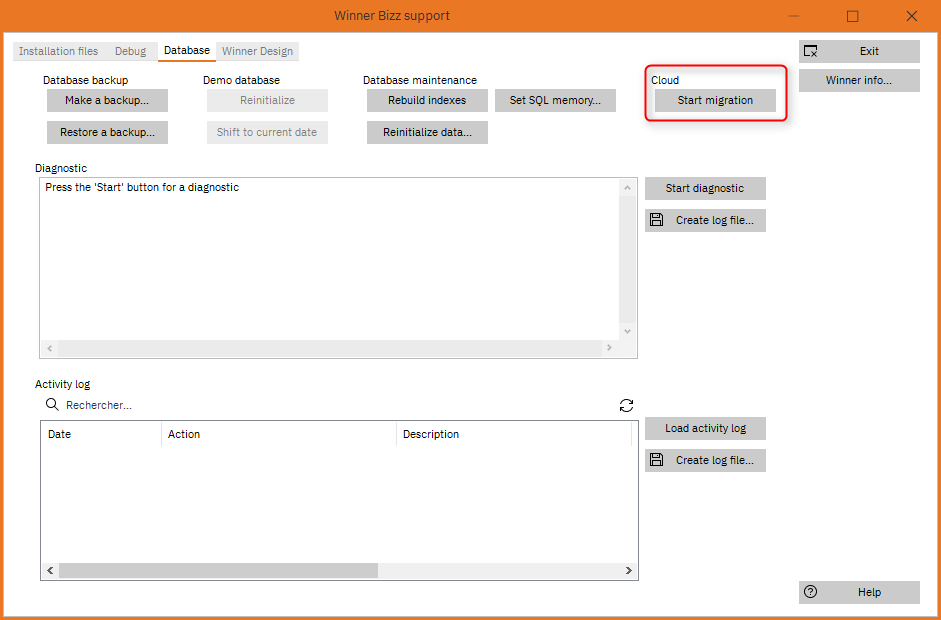Click the diagnostic text 'Press the Start button'
Viewport: 941px width, 620px height.
point(142,187)
